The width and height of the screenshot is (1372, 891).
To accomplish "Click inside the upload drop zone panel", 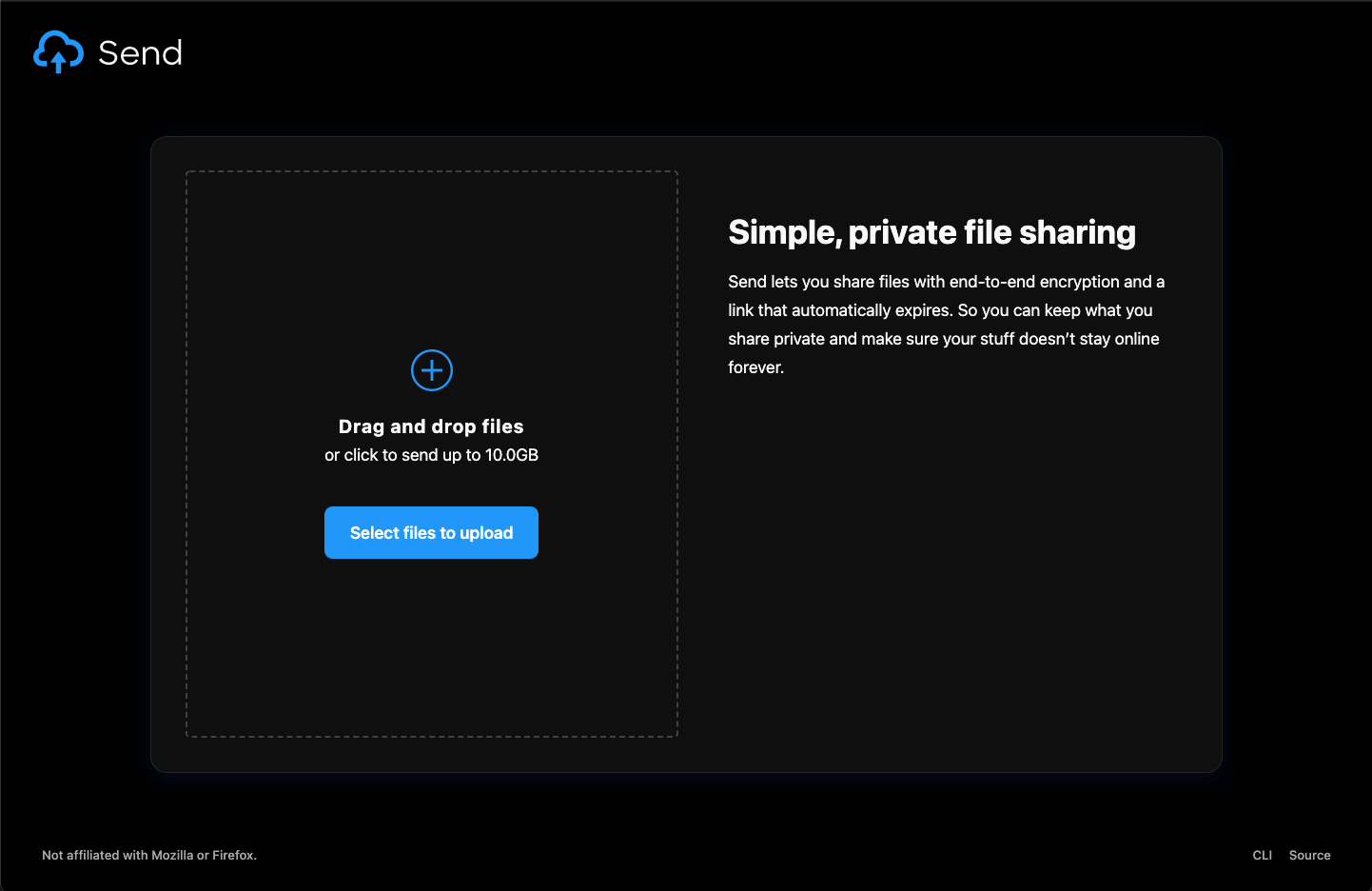I will 431,647.
